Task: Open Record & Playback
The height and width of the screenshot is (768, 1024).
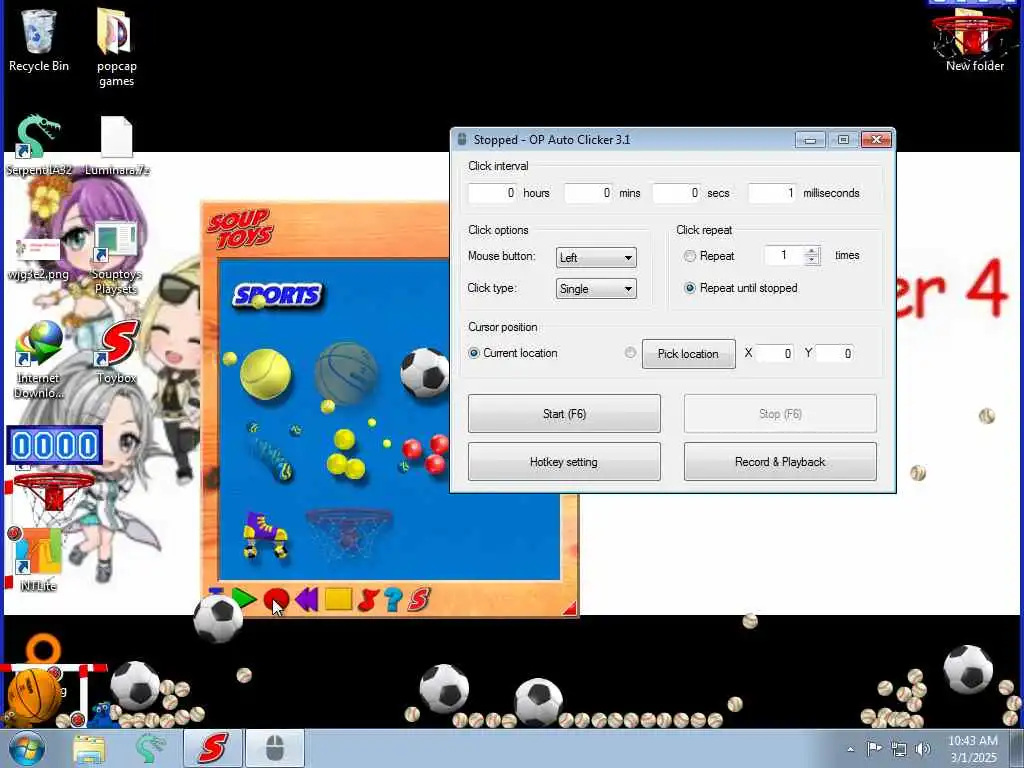Action: click(780, 462)
